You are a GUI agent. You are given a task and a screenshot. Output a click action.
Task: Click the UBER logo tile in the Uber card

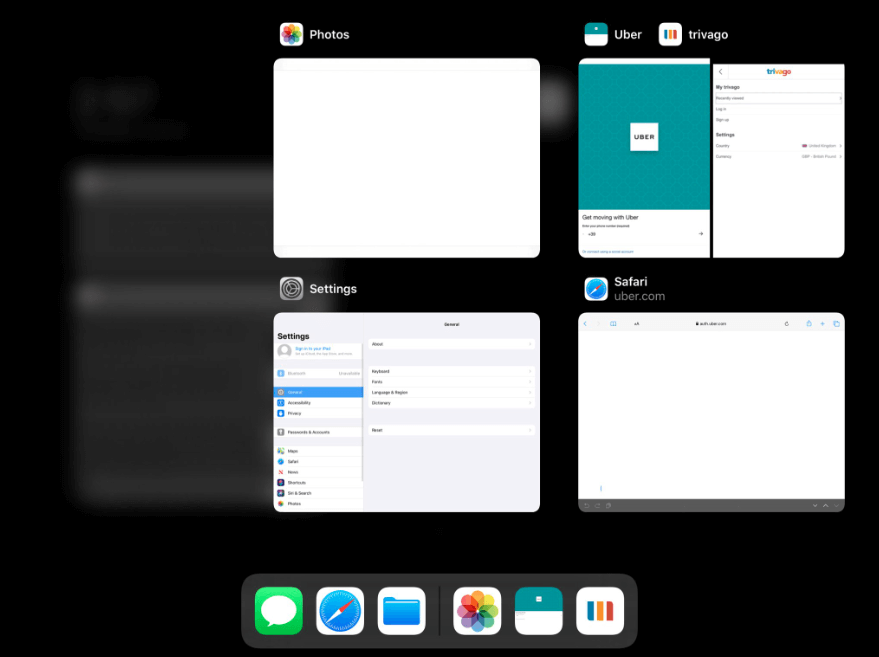(644, 137)
